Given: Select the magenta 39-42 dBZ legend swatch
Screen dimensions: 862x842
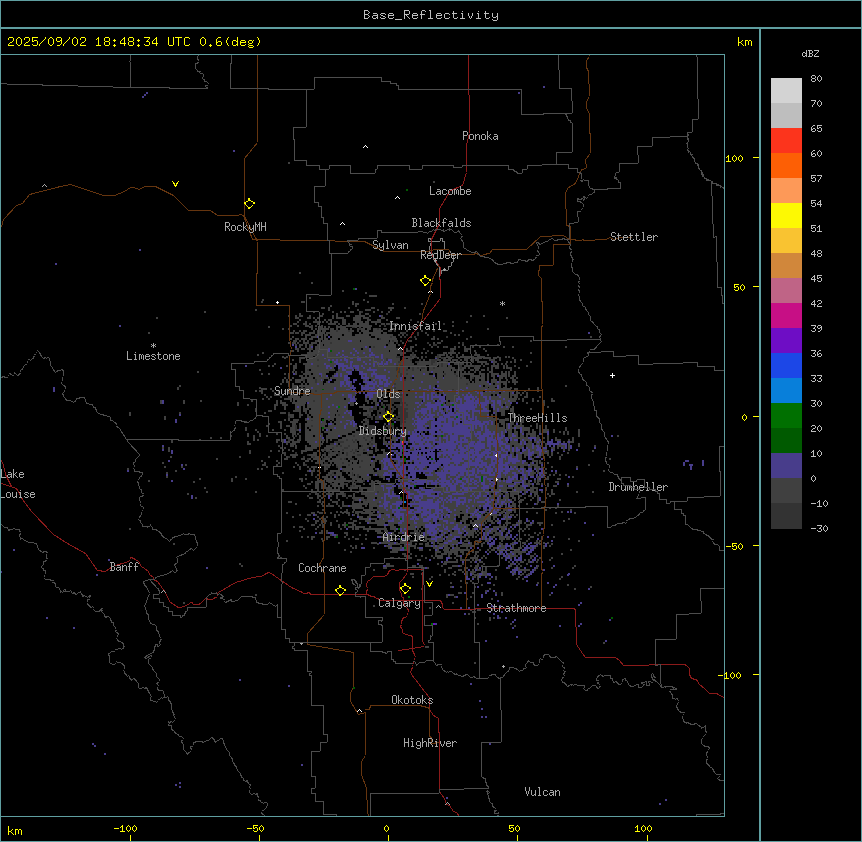Looking at the screenshot, I should tap(786, 315).
